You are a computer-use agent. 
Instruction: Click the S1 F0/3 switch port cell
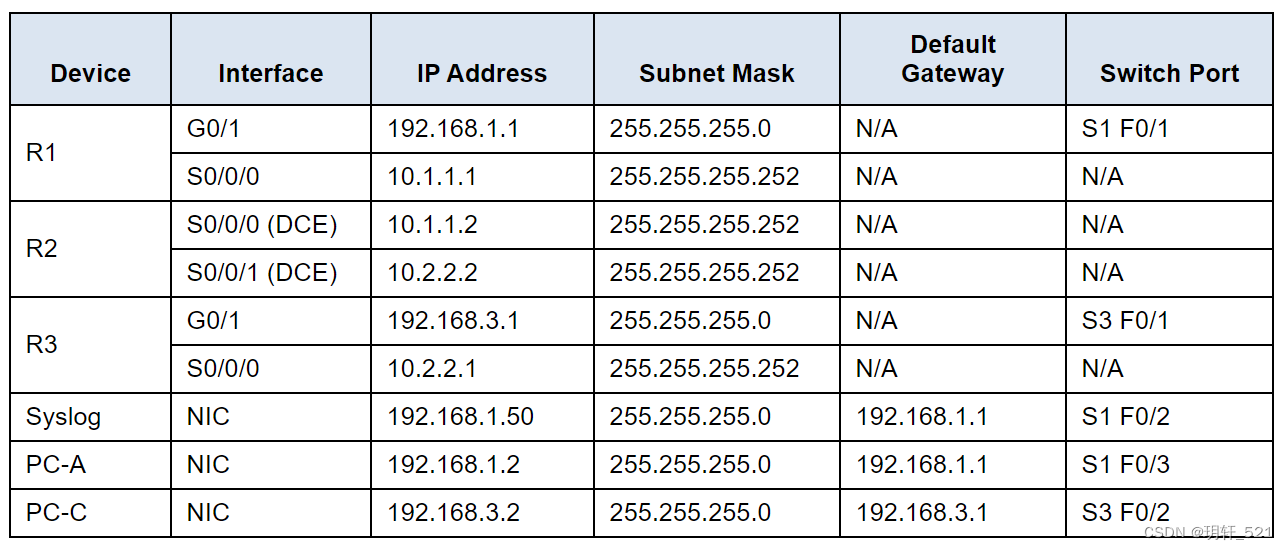1170,465
